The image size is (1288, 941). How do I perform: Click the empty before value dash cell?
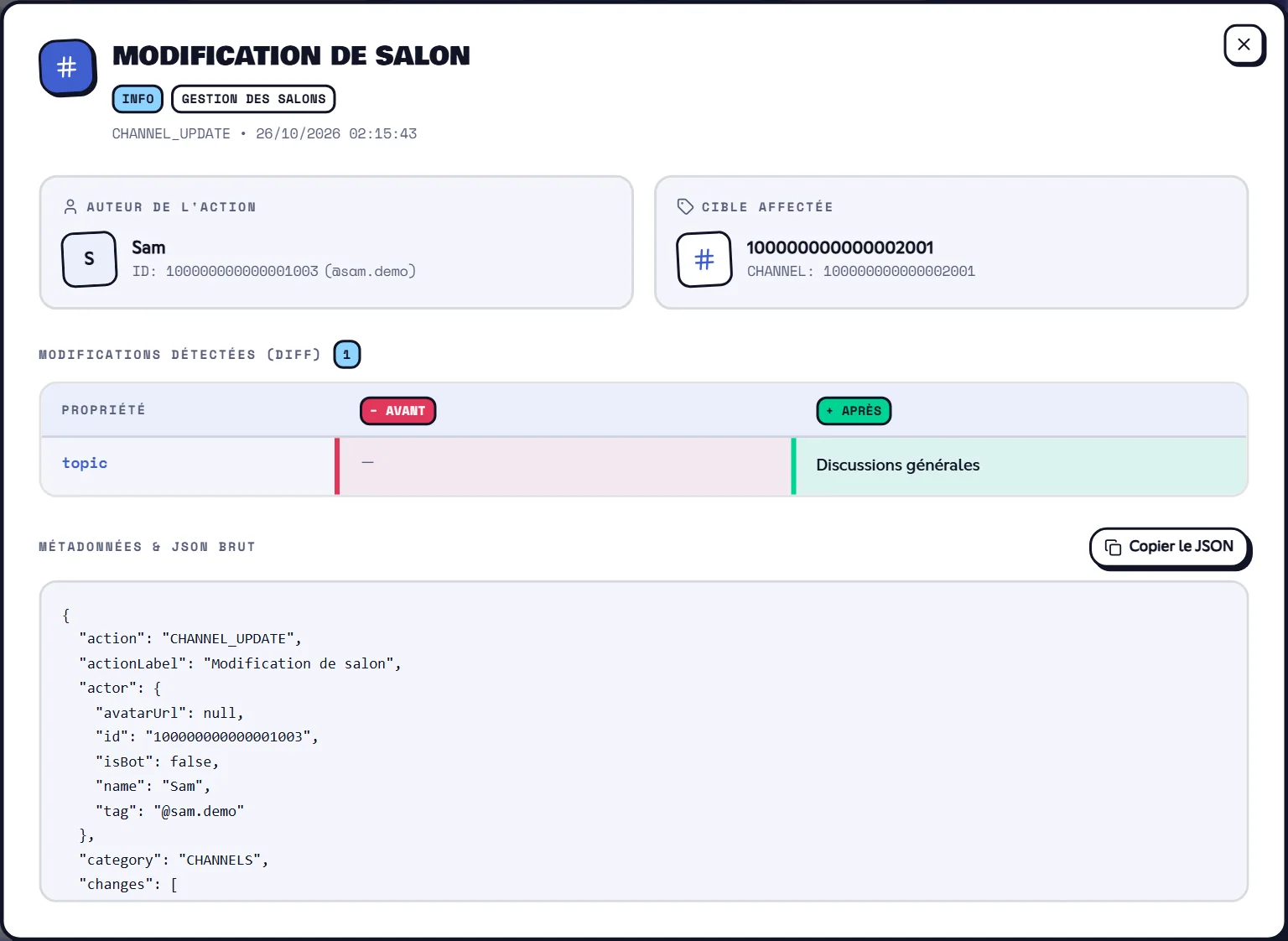[563, 465]
